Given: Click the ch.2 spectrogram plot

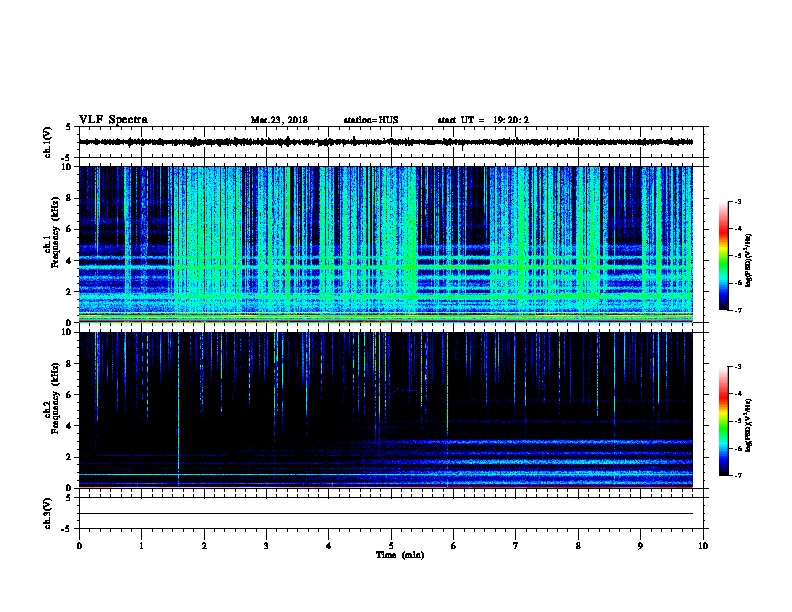Looking at the screenshot, I should pos(386,410).
